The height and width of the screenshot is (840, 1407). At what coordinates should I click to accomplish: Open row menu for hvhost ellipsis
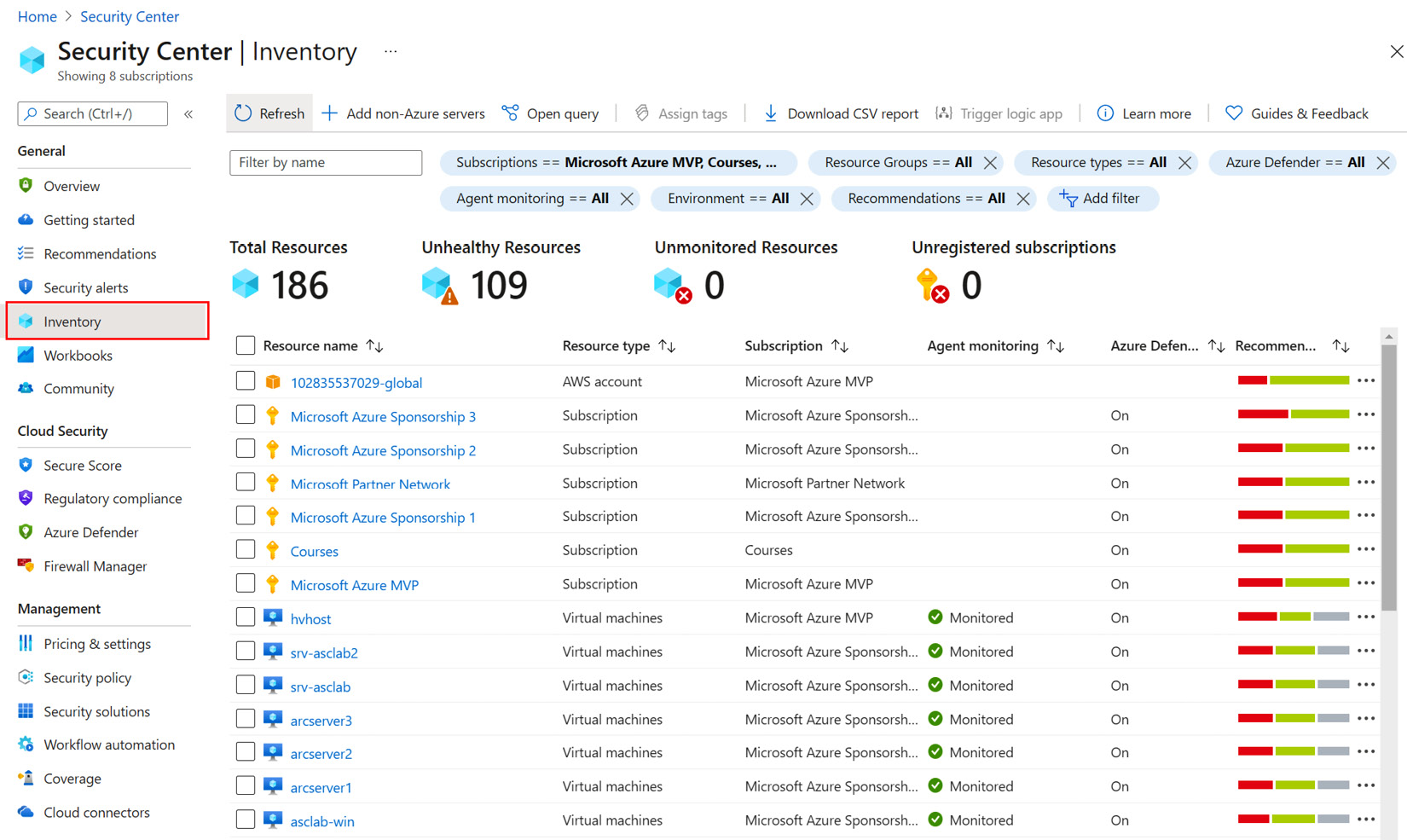(x=1366, y=617)
